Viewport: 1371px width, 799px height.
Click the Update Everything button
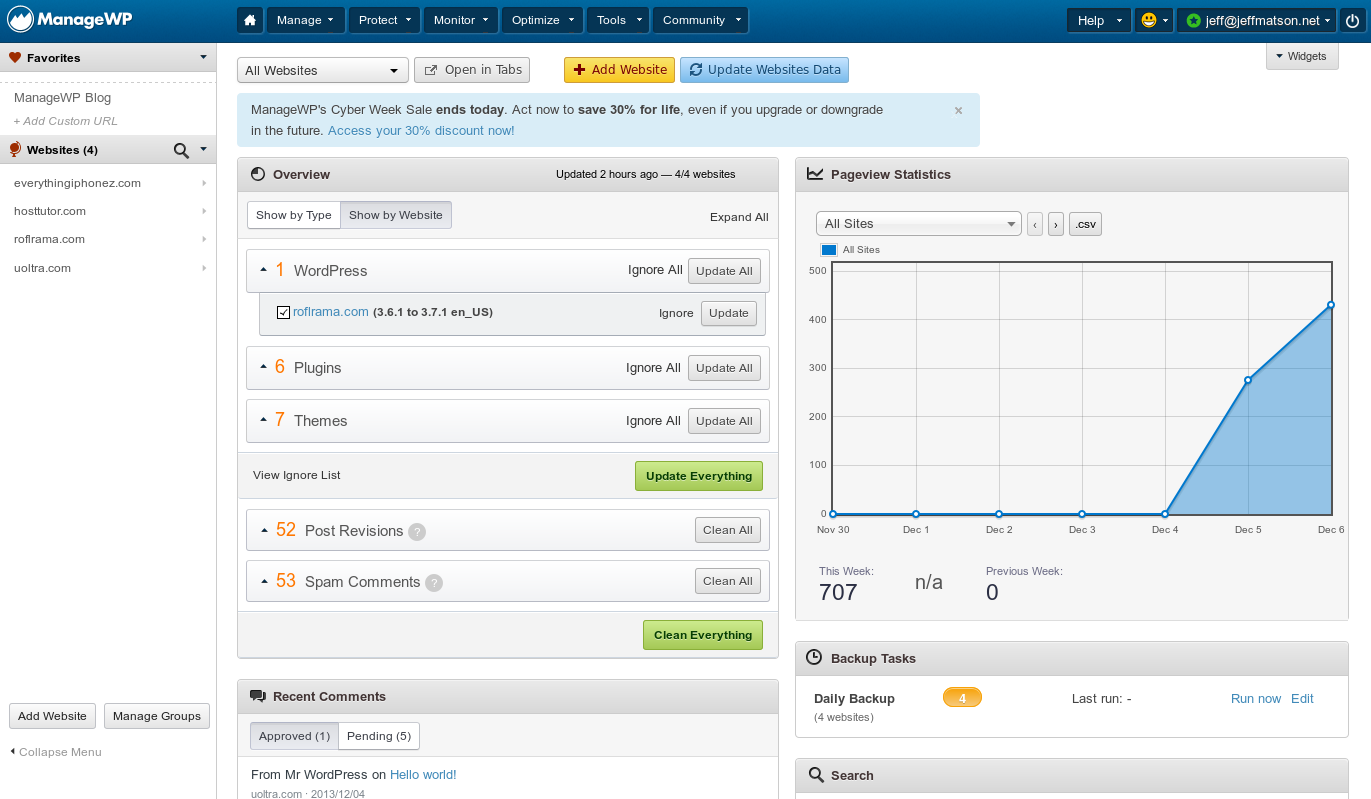(x=698, y=476)
